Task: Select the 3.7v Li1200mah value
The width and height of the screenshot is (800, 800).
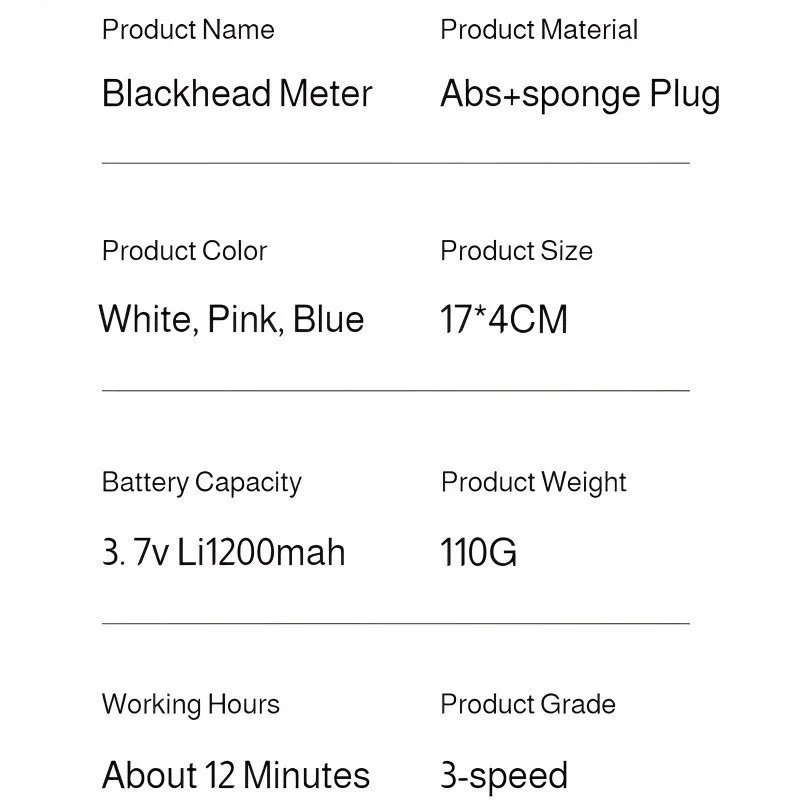Action: [223, 552]
